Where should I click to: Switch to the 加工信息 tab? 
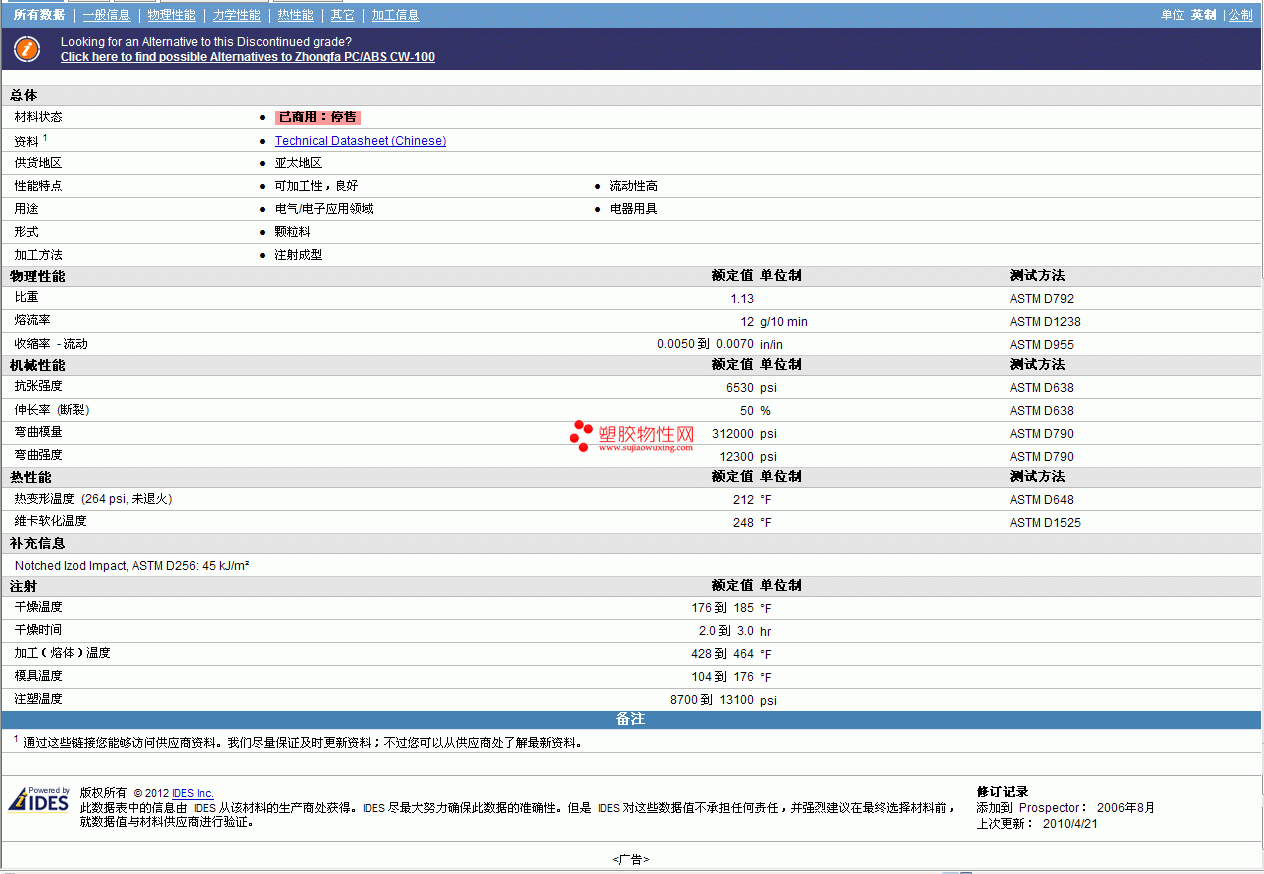pos(395,15)
